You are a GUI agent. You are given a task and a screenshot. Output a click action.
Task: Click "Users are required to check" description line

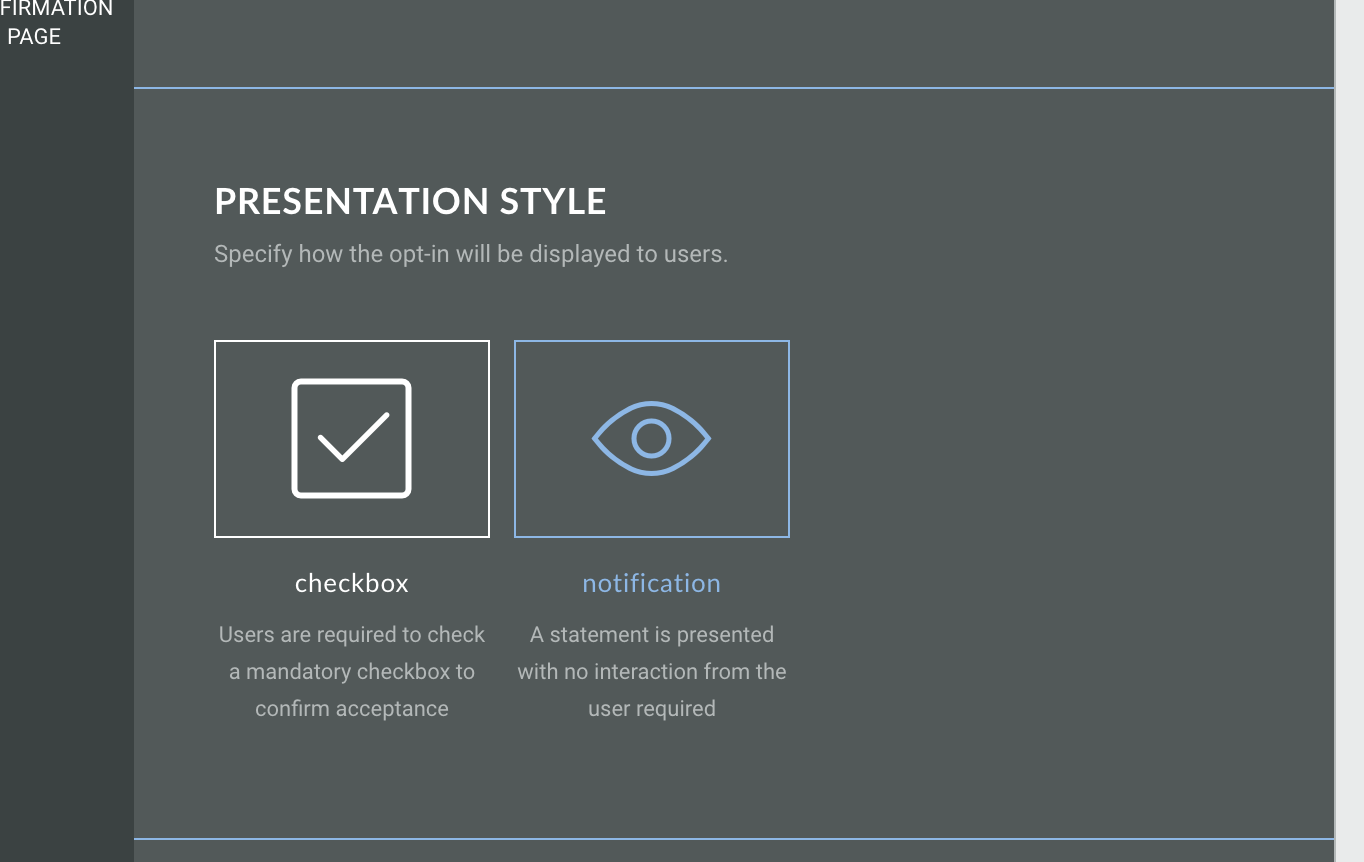click(351, 635)
